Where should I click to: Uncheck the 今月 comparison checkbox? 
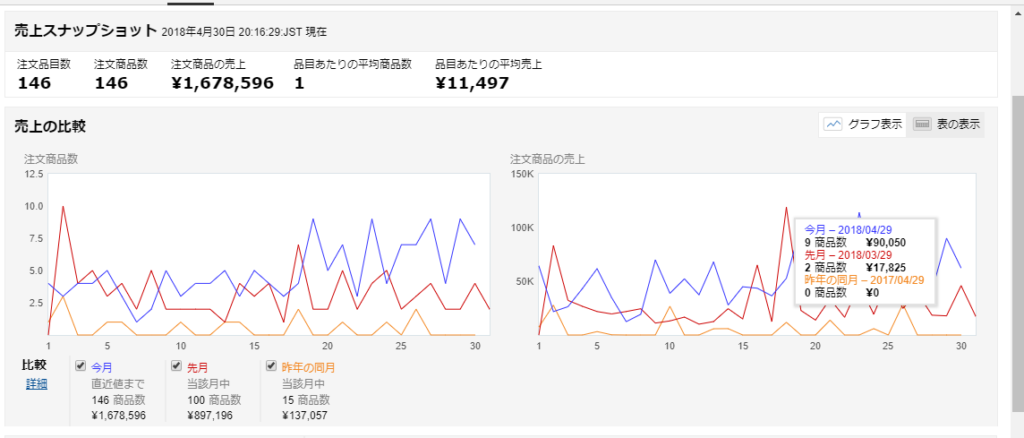pyautogui.click(x=79, y=366)
